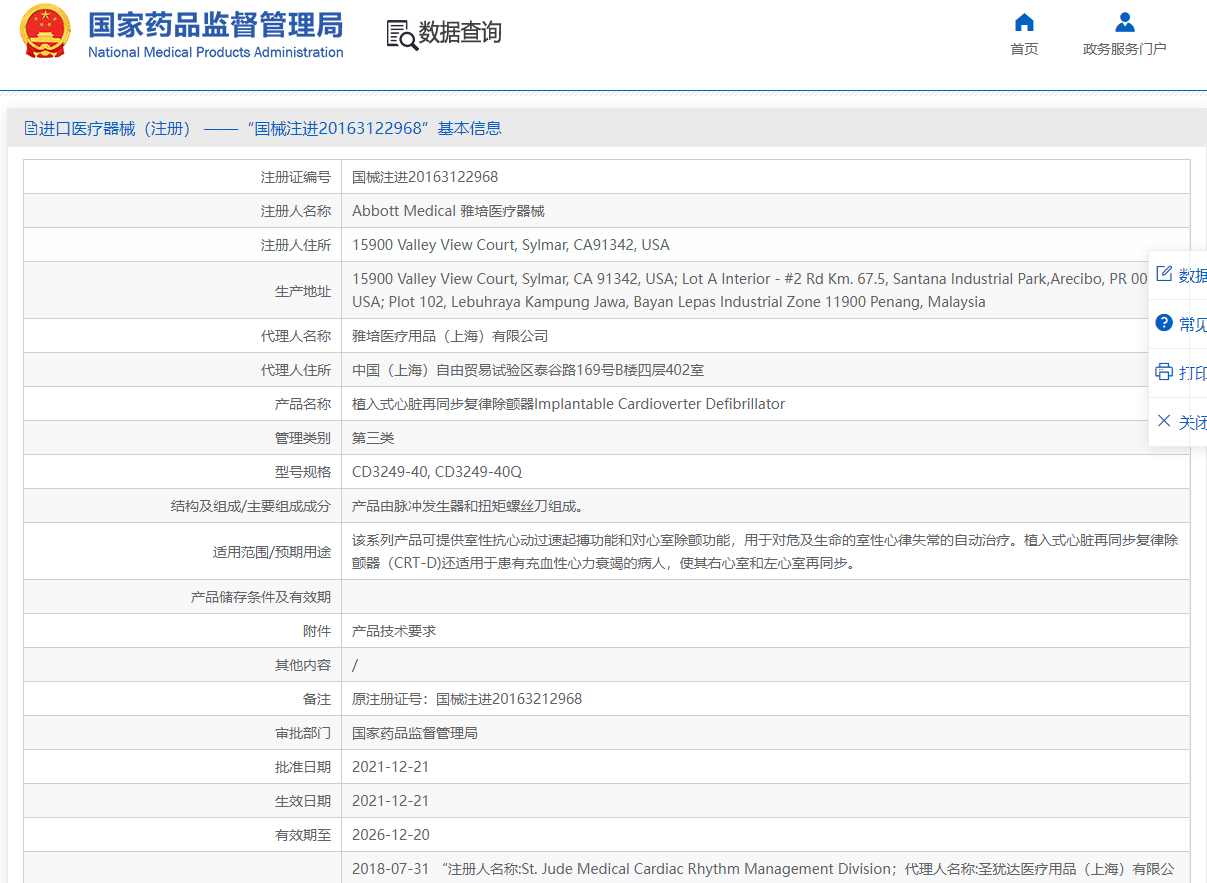This screenshot has height=883, width=1207.
Task: Select remark 原注册证号：国械注进20163212968
Action: pyautogui.click(x=467, y=699)
